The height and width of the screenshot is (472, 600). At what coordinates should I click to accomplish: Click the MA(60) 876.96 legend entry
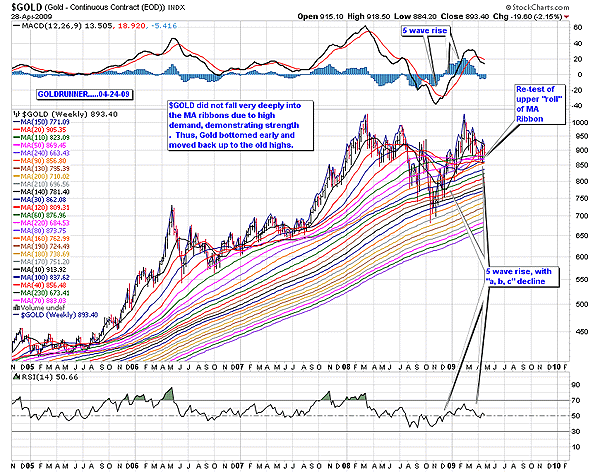point(44,215)
